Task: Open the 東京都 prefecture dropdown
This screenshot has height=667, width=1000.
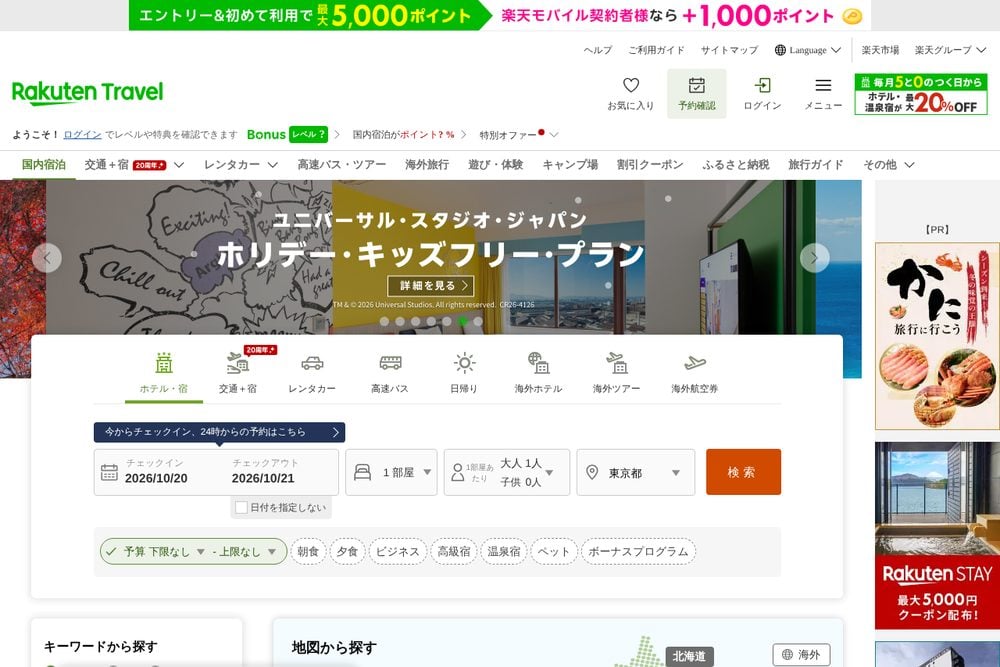Action: click(636, 473)
